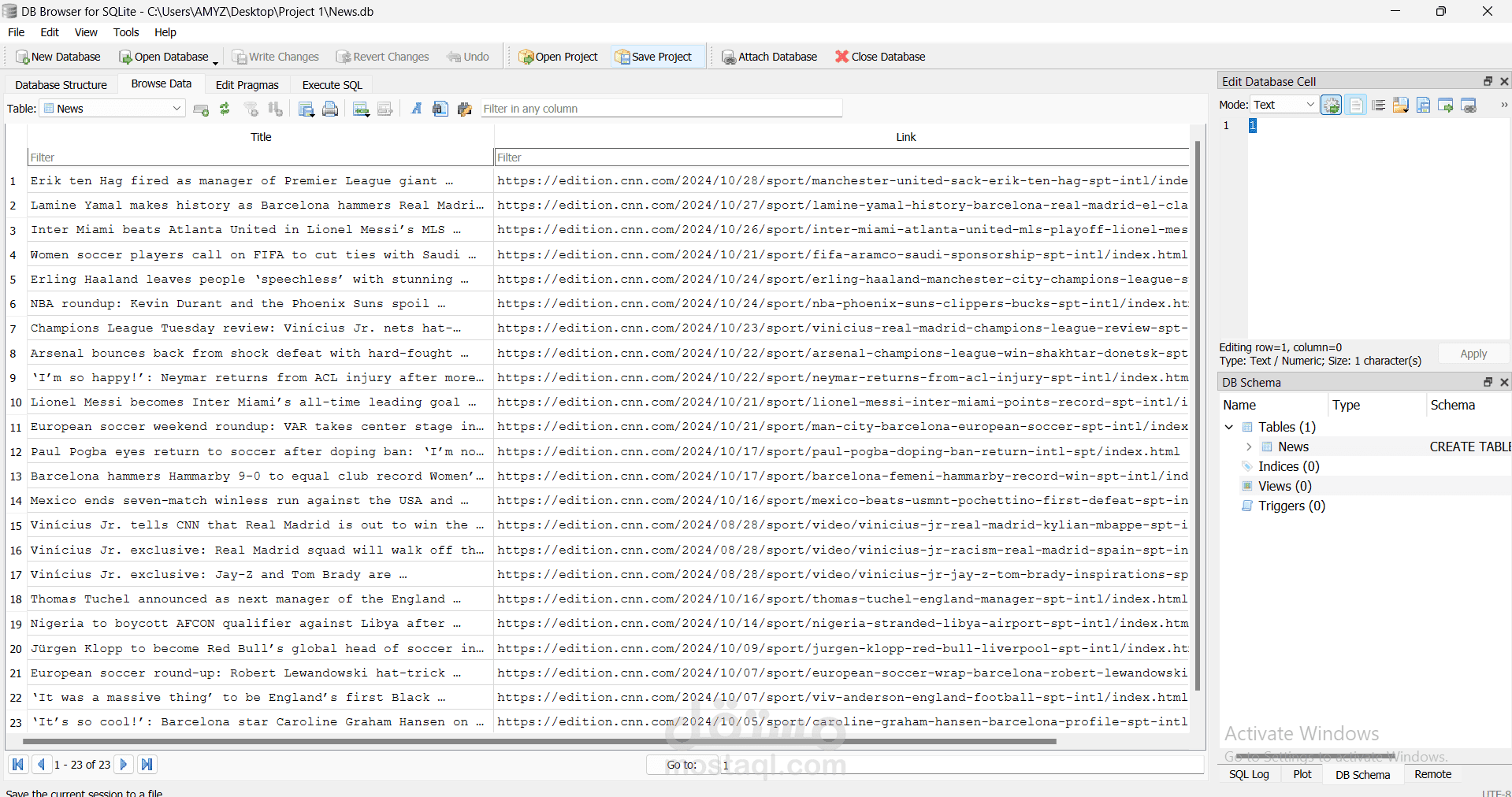1512x797 pixels.
Task: Click the Write Changes toolbar button
Action: pos(276,57)
